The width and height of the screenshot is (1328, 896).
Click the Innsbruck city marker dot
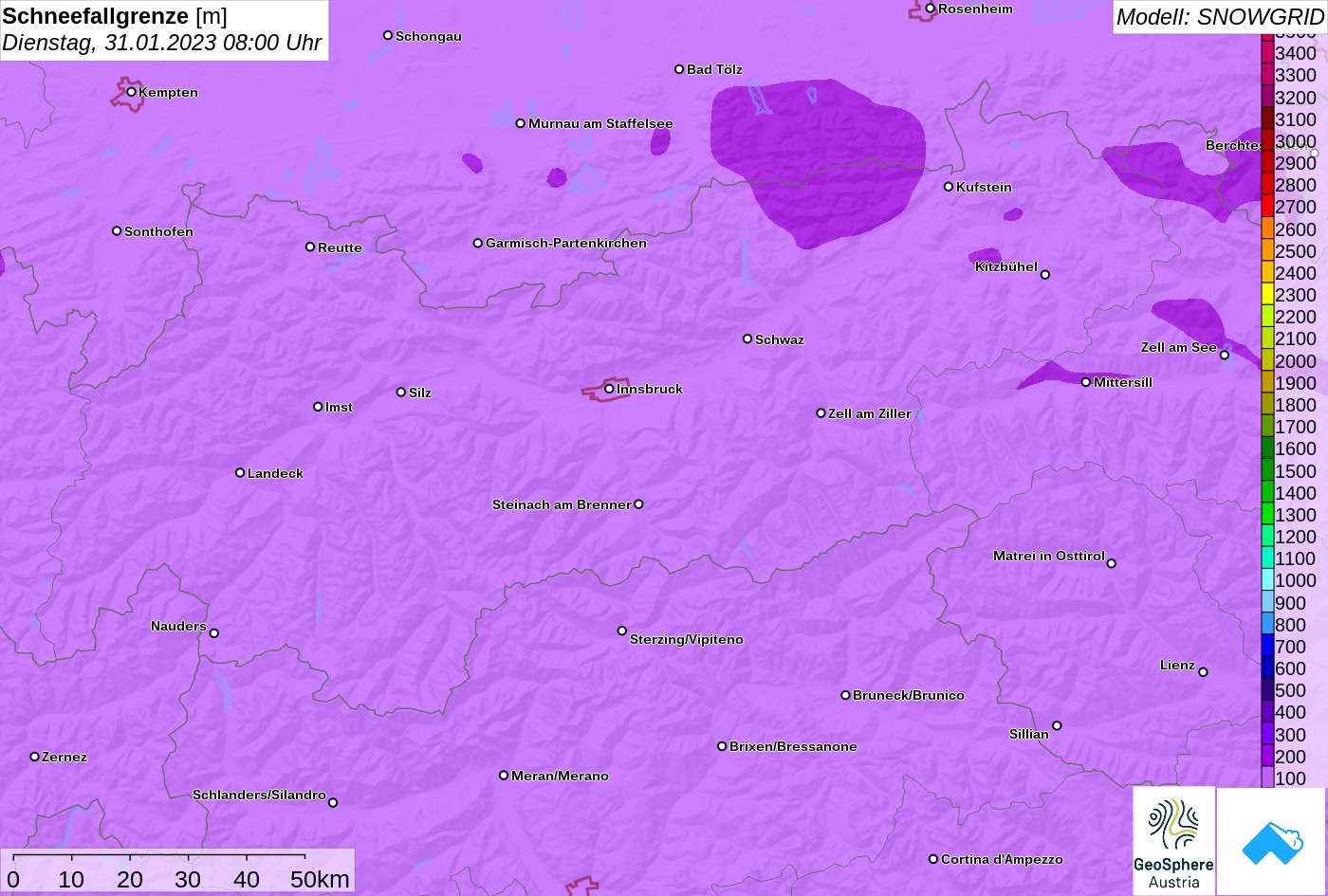tap(609, 389)
